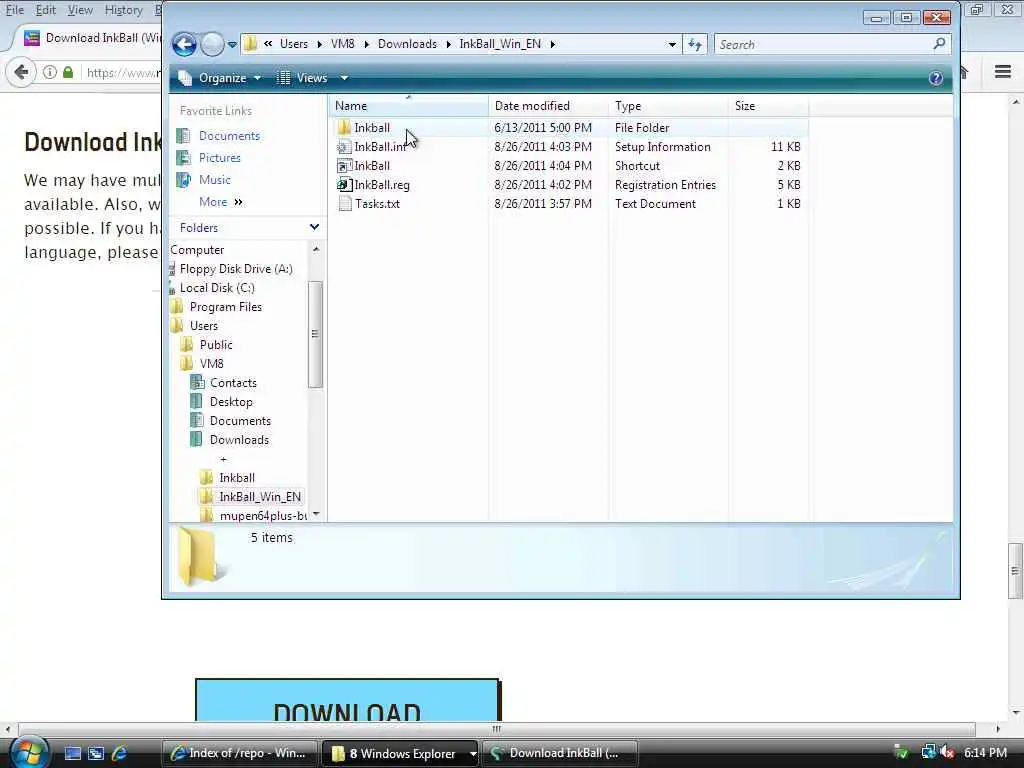Refresh the Explorer address bar
Viewport: 1024px width, 768px height.
(x=695, y=44)
